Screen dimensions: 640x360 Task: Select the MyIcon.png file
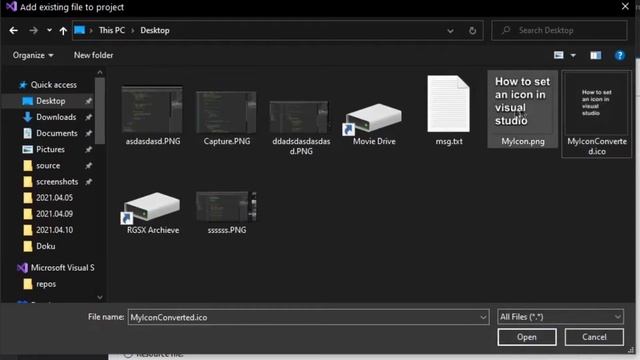click(x=523, y=109)
